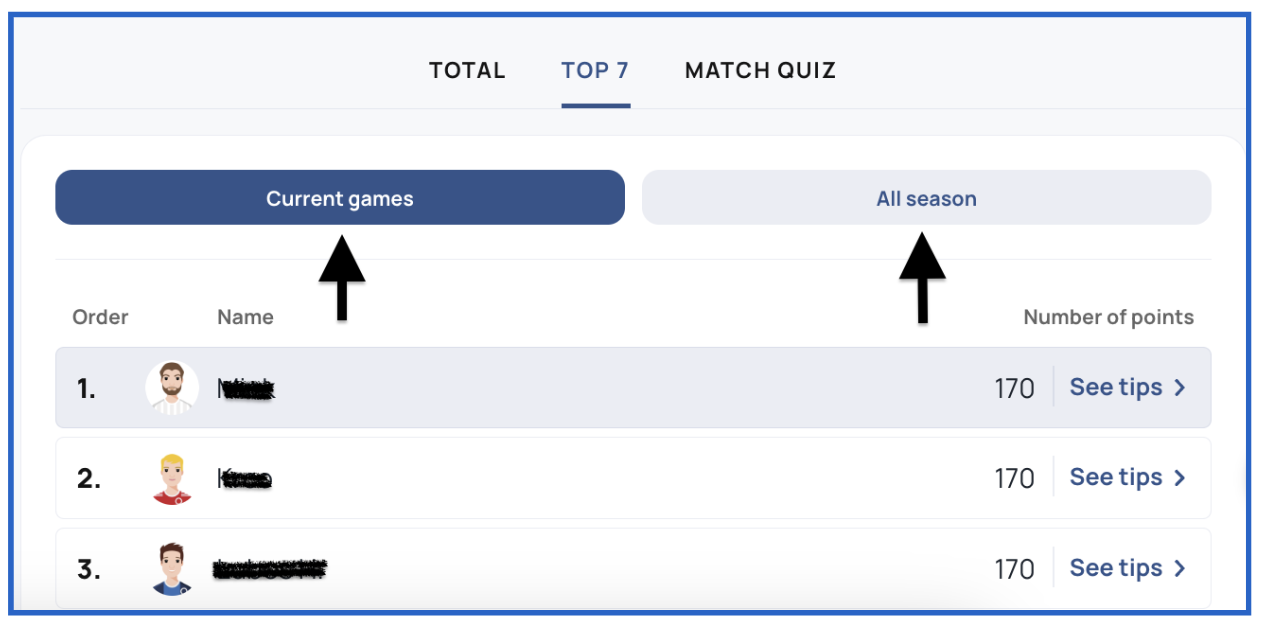
Task: Click the blond avatar of second-place player
Action: 172,478
